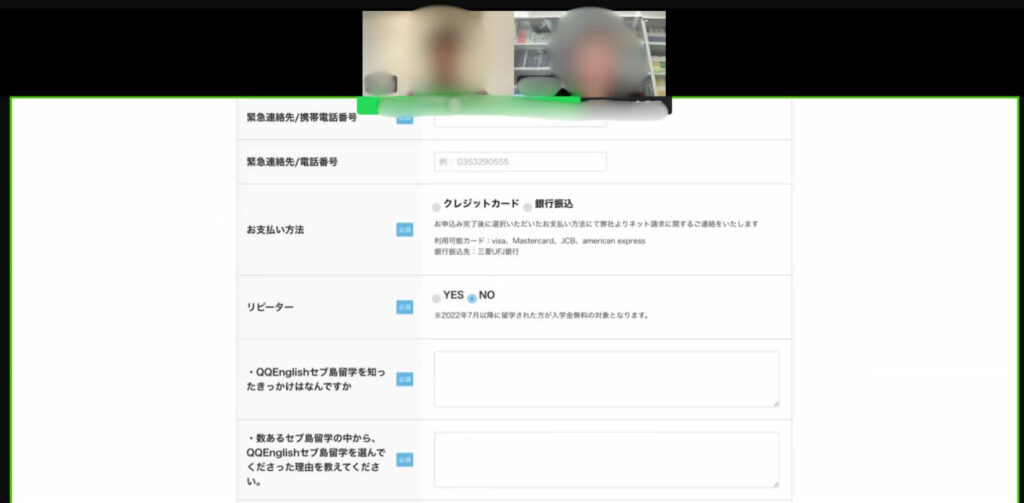Select the 銀行振込 payment radio button

click(528, 207)
